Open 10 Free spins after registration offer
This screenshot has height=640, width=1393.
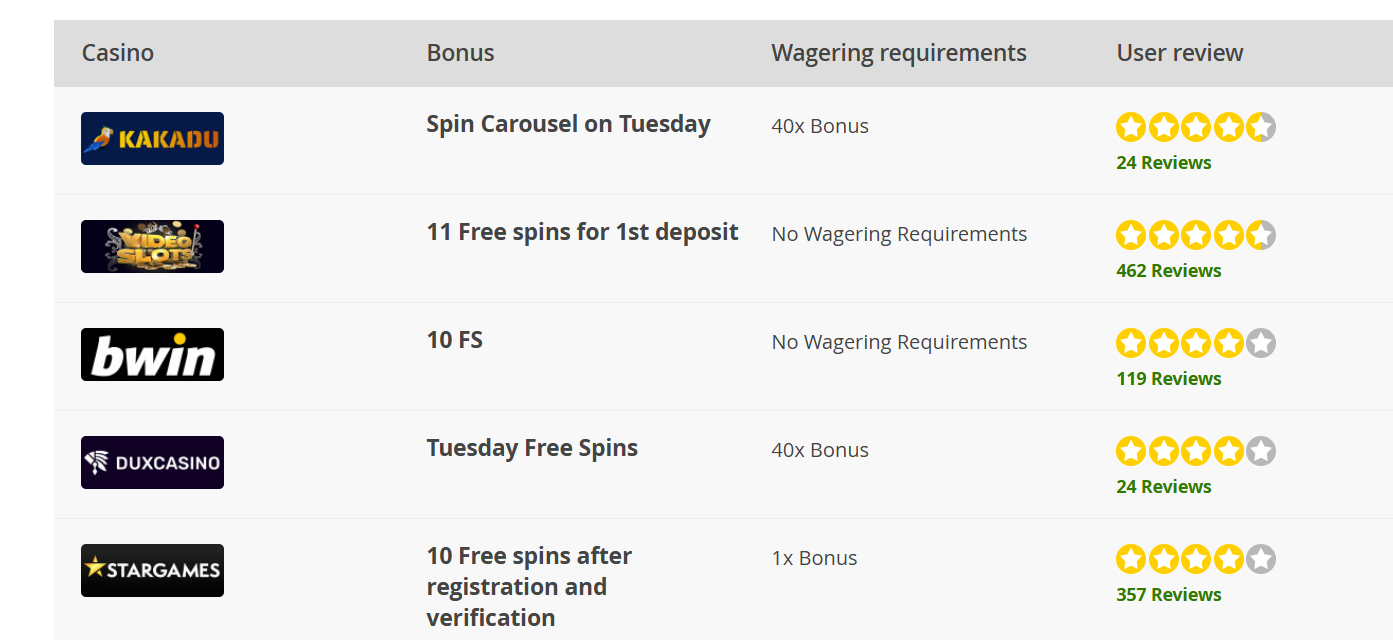[529, 587]
